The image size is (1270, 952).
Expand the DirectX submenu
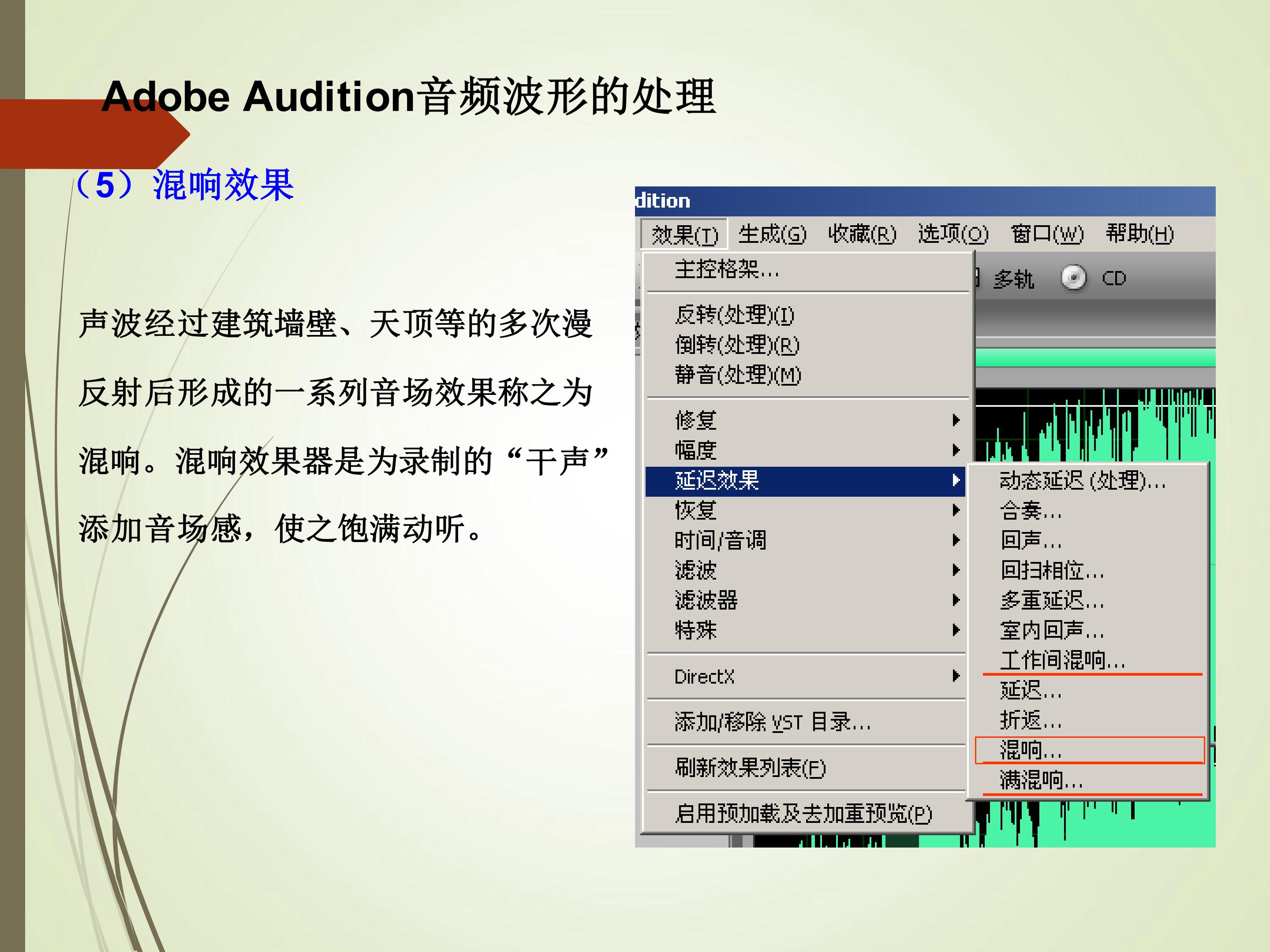coord(805,677)
